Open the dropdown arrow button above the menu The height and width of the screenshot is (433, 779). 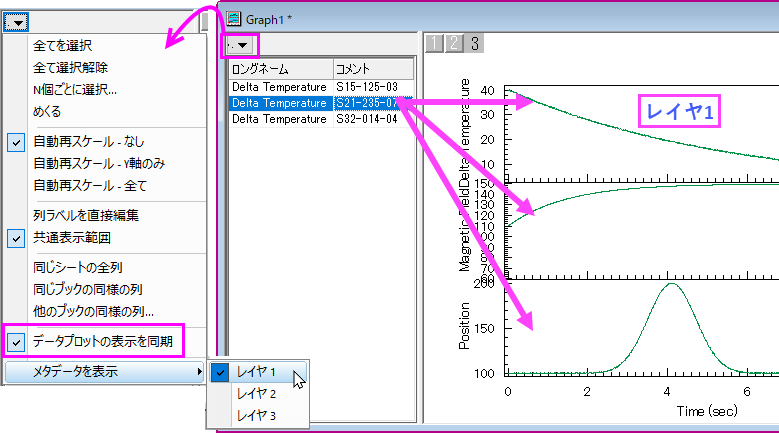click(16, 22)
